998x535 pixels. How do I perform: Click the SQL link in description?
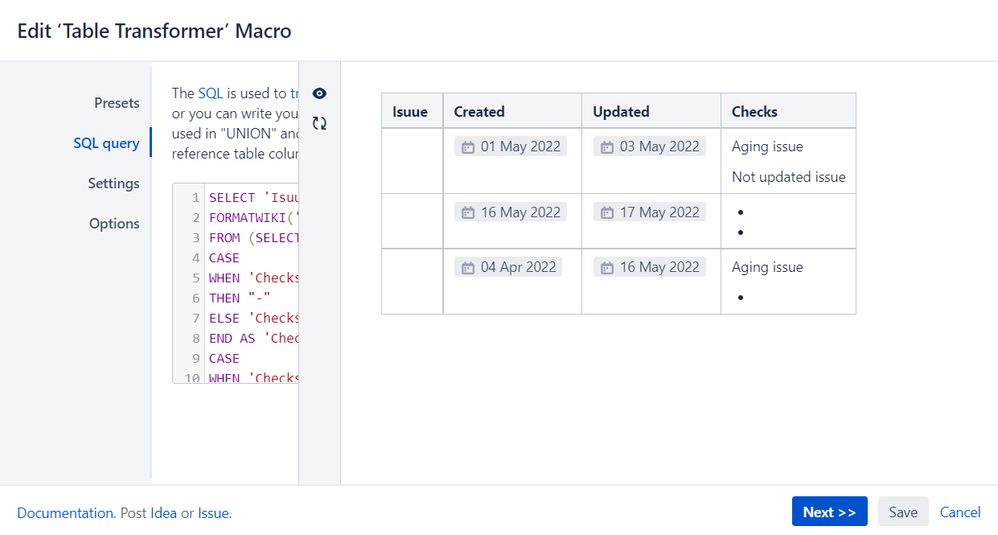(x=210, y=93)
